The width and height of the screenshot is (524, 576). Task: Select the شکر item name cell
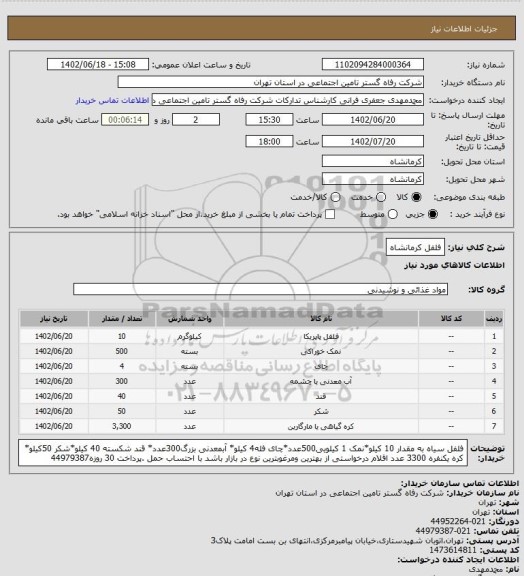[321, 411]
